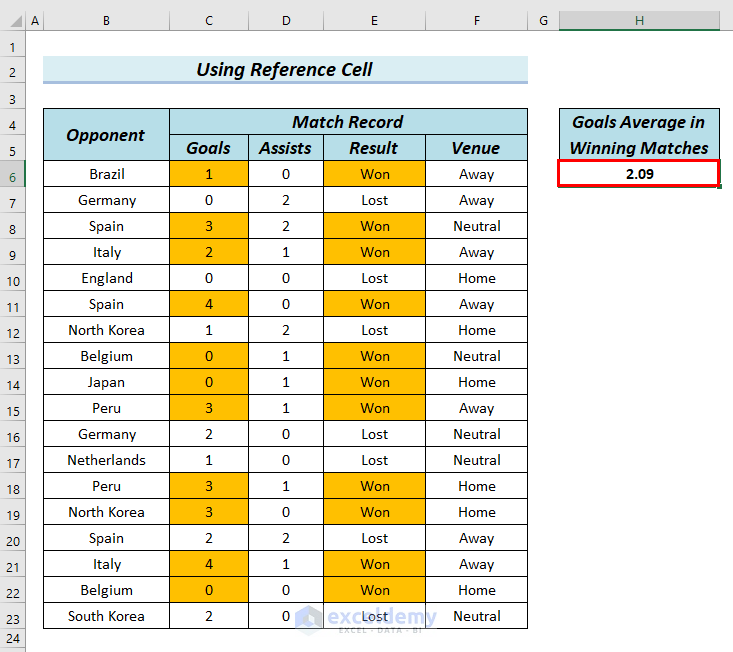The image size is (733, 652).
Task: Click the Opponent header cell
Action: [x=106, y=135]
